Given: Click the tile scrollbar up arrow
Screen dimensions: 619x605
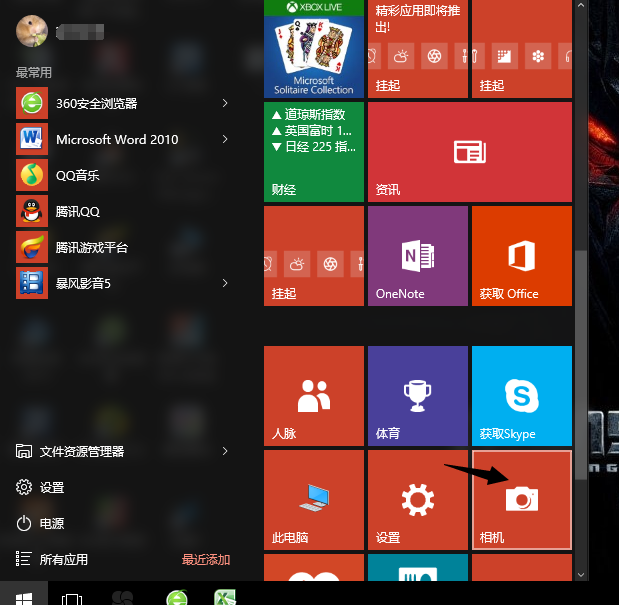Looking at the screenshot, I should [x=581, y=6].
